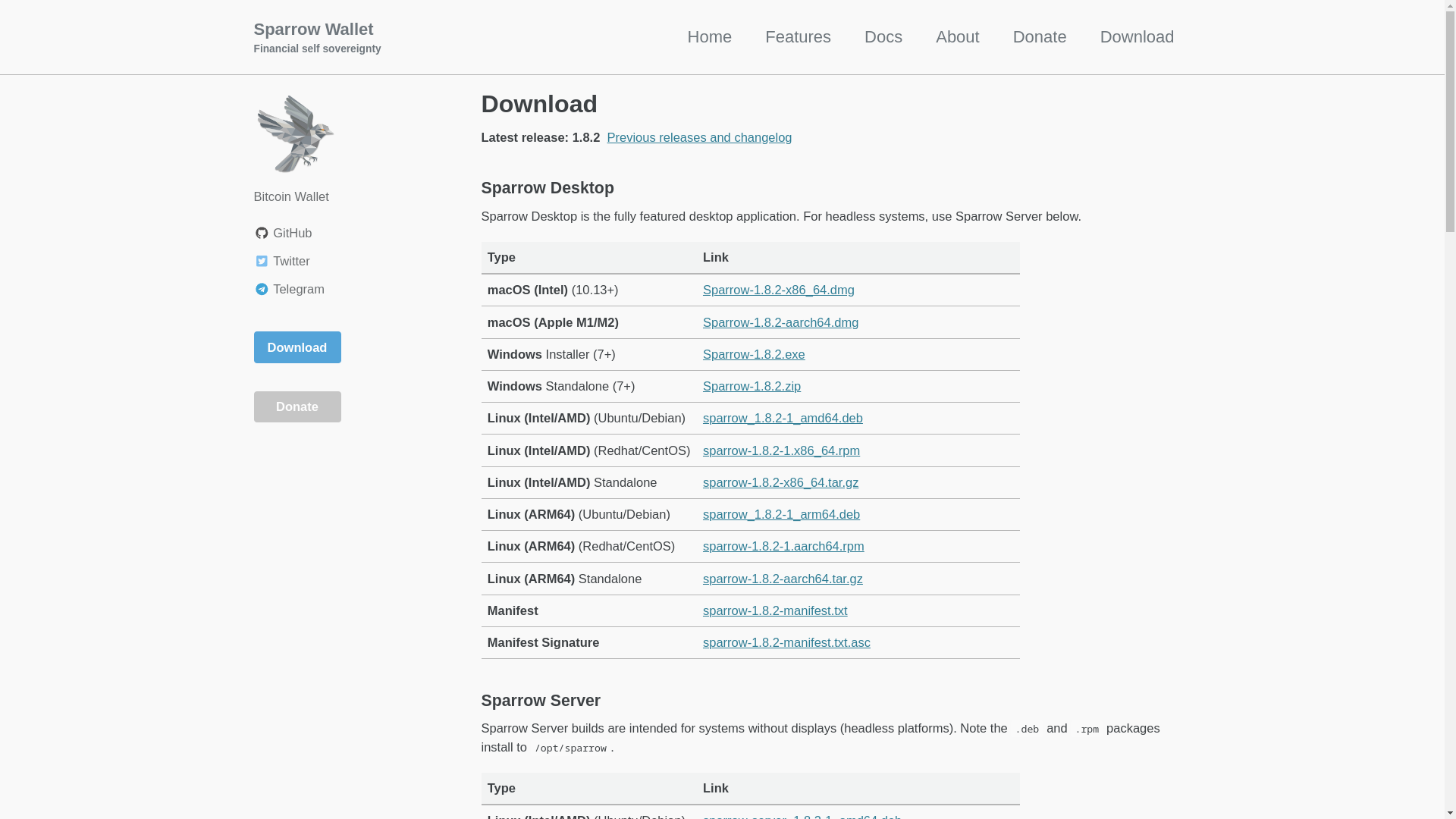The width and height of the screenshot is (1456, 819).
Task: Download the Sparrow-1.8.2-aarch64.dmg file
Action: 780,323
